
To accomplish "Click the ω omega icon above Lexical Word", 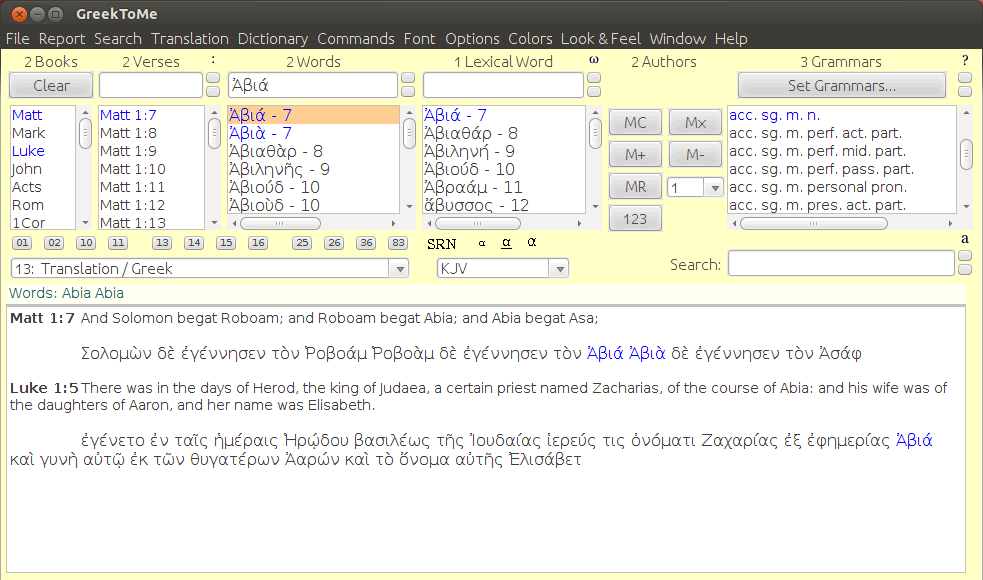I will point(594,60).
